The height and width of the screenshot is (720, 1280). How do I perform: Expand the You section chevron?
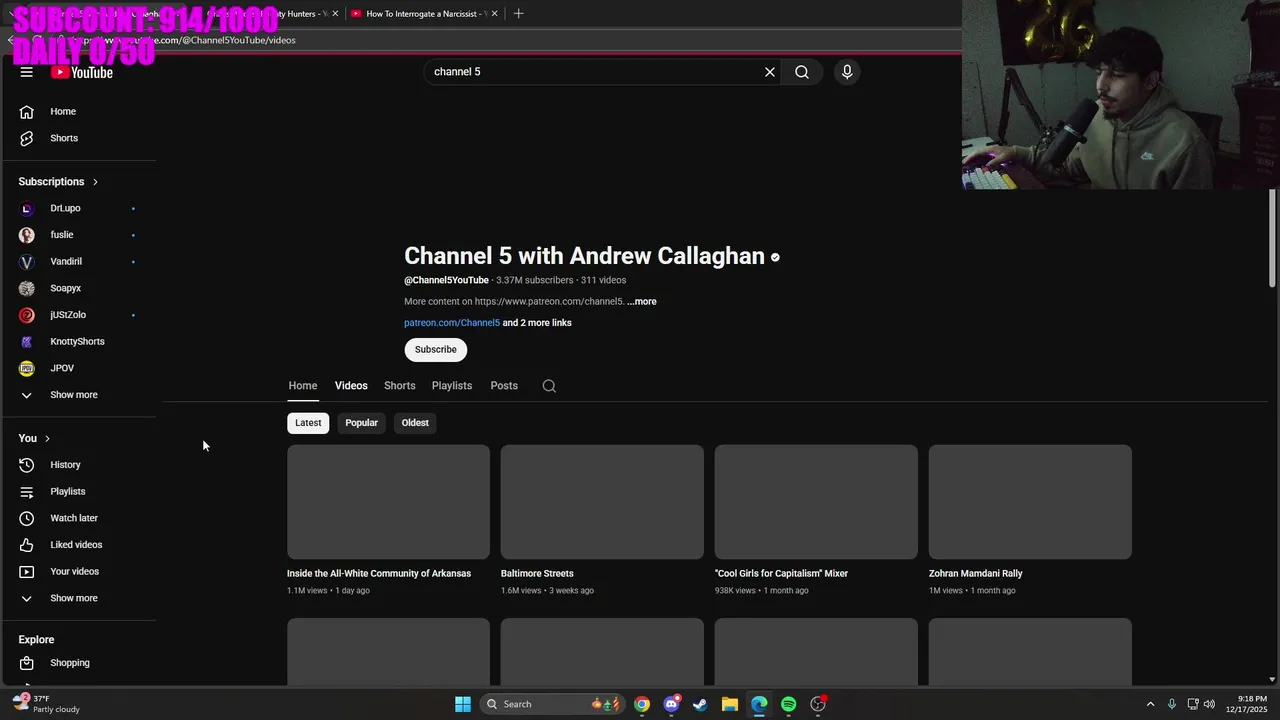[x=47, y=439]
